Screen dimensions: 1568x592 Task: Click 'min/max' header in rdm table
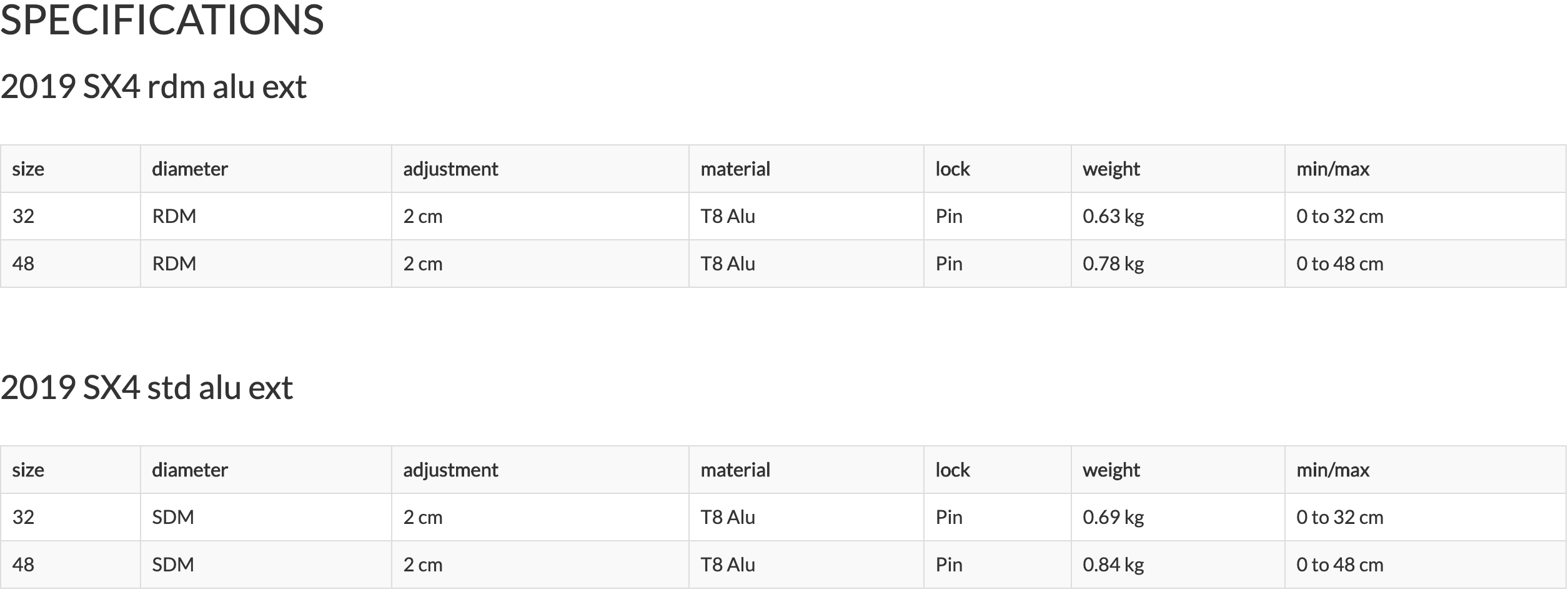1333,169
